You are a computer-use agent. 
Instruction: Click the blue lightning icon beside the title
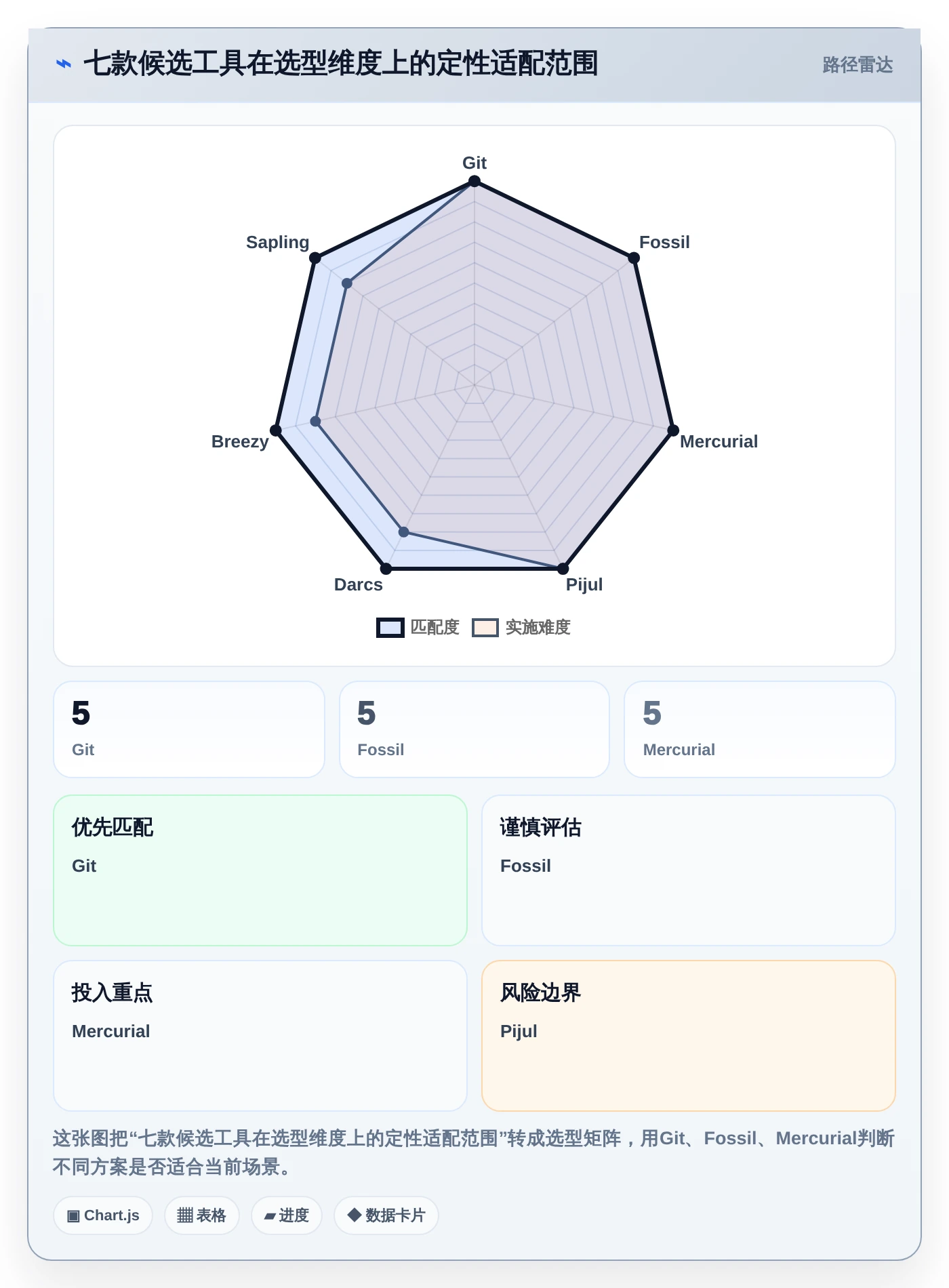pos(64,64)
